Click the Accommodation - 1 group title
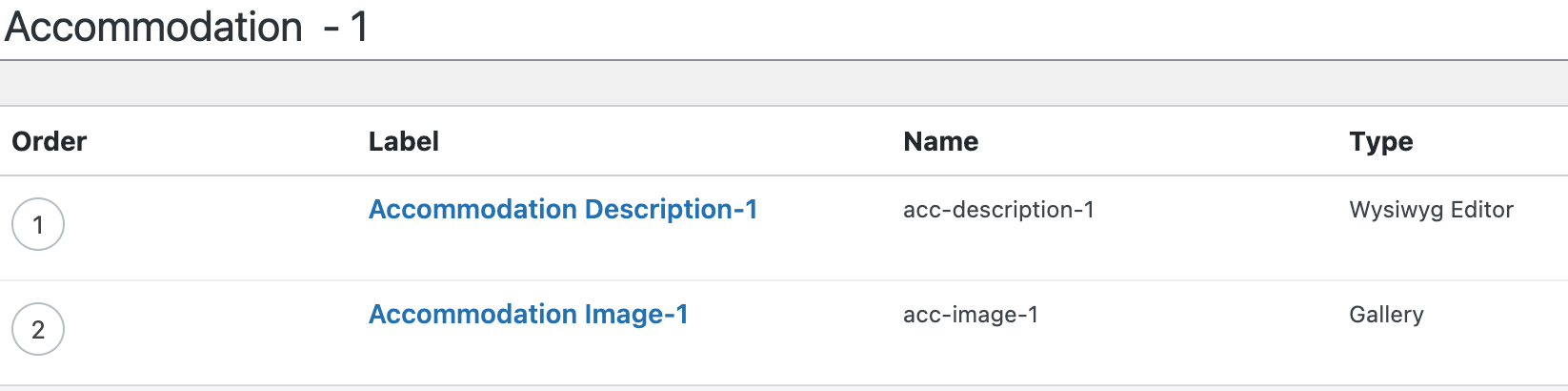Viewport: 1568px width, 391px height. 187,27
